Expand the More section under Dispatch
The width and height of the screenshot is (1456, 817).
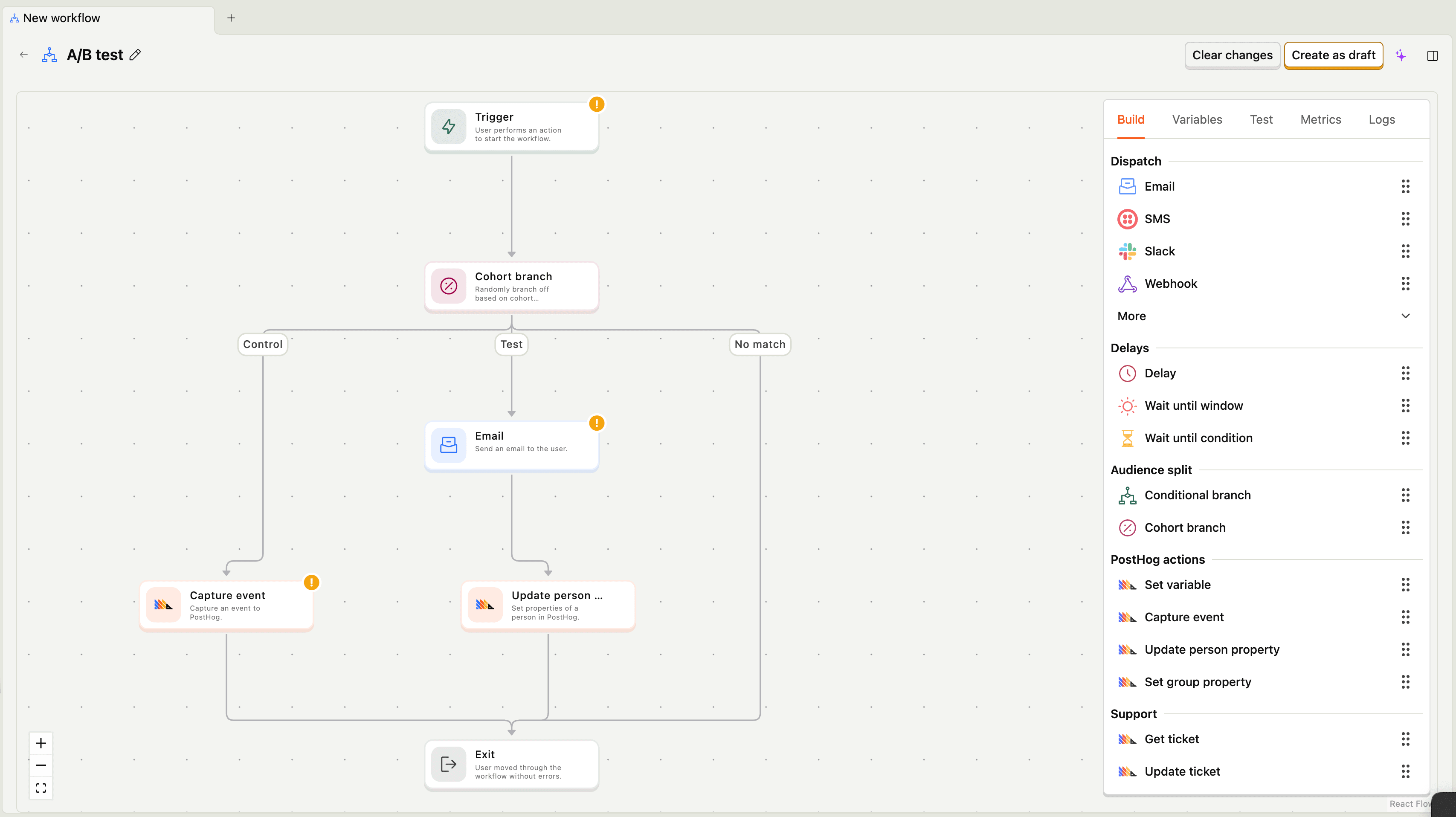(x=1406, y=316)
